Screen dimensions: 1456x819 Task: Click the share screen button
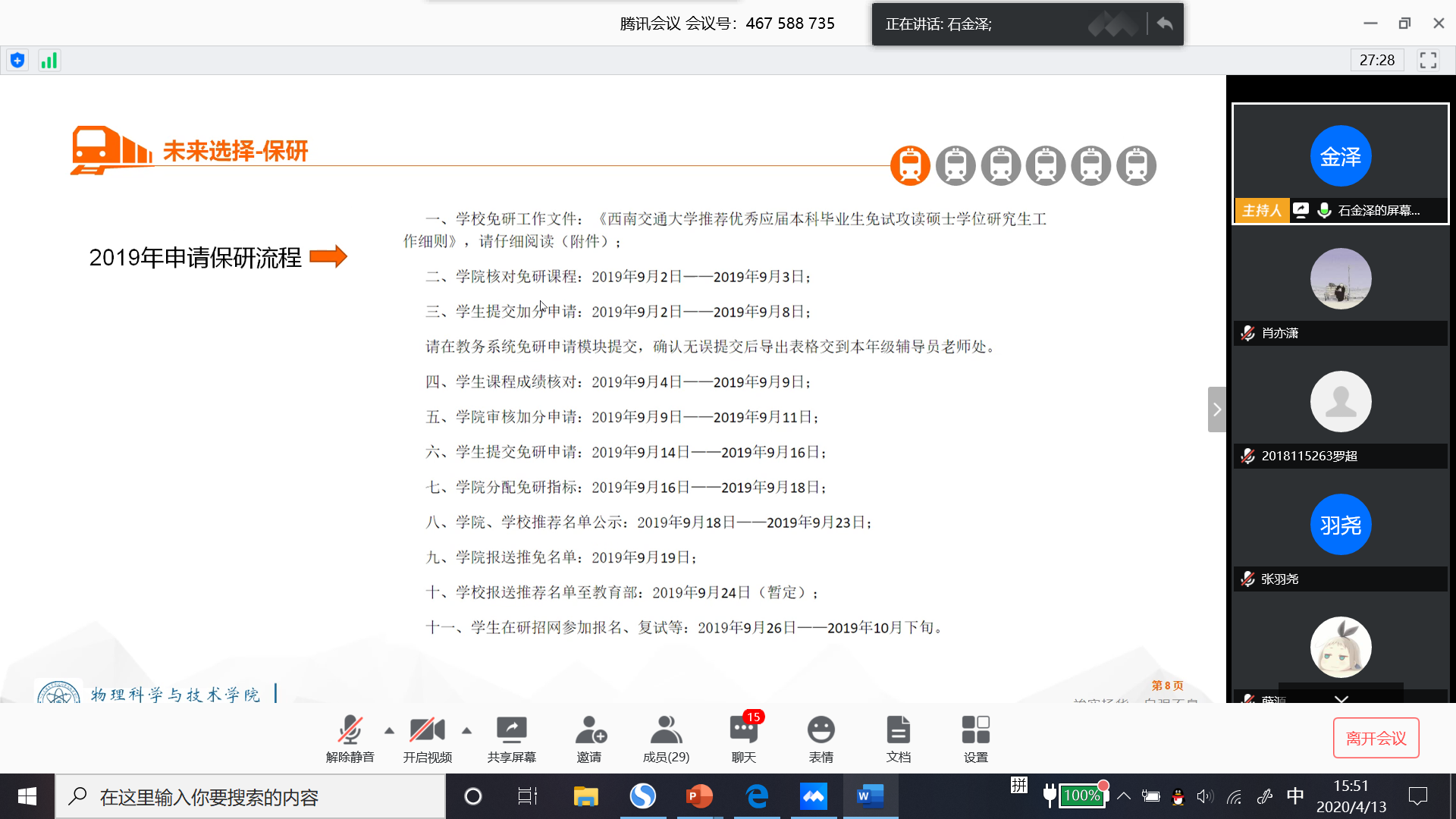click(511, 739)
